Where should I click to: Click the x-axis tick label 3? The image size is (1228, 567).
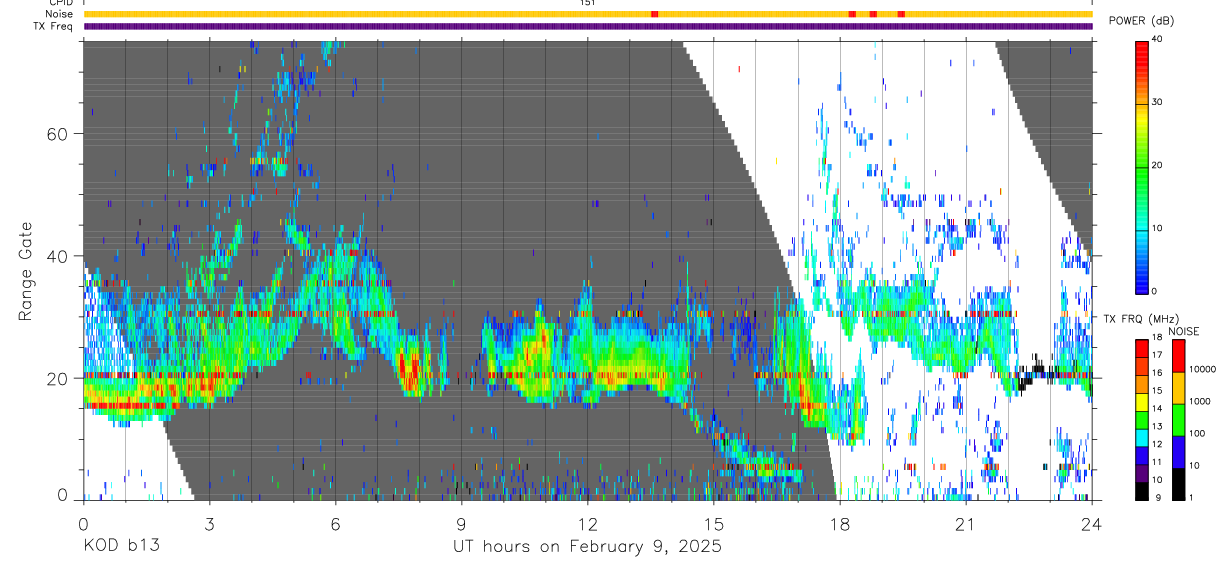(x=209, y=524)
